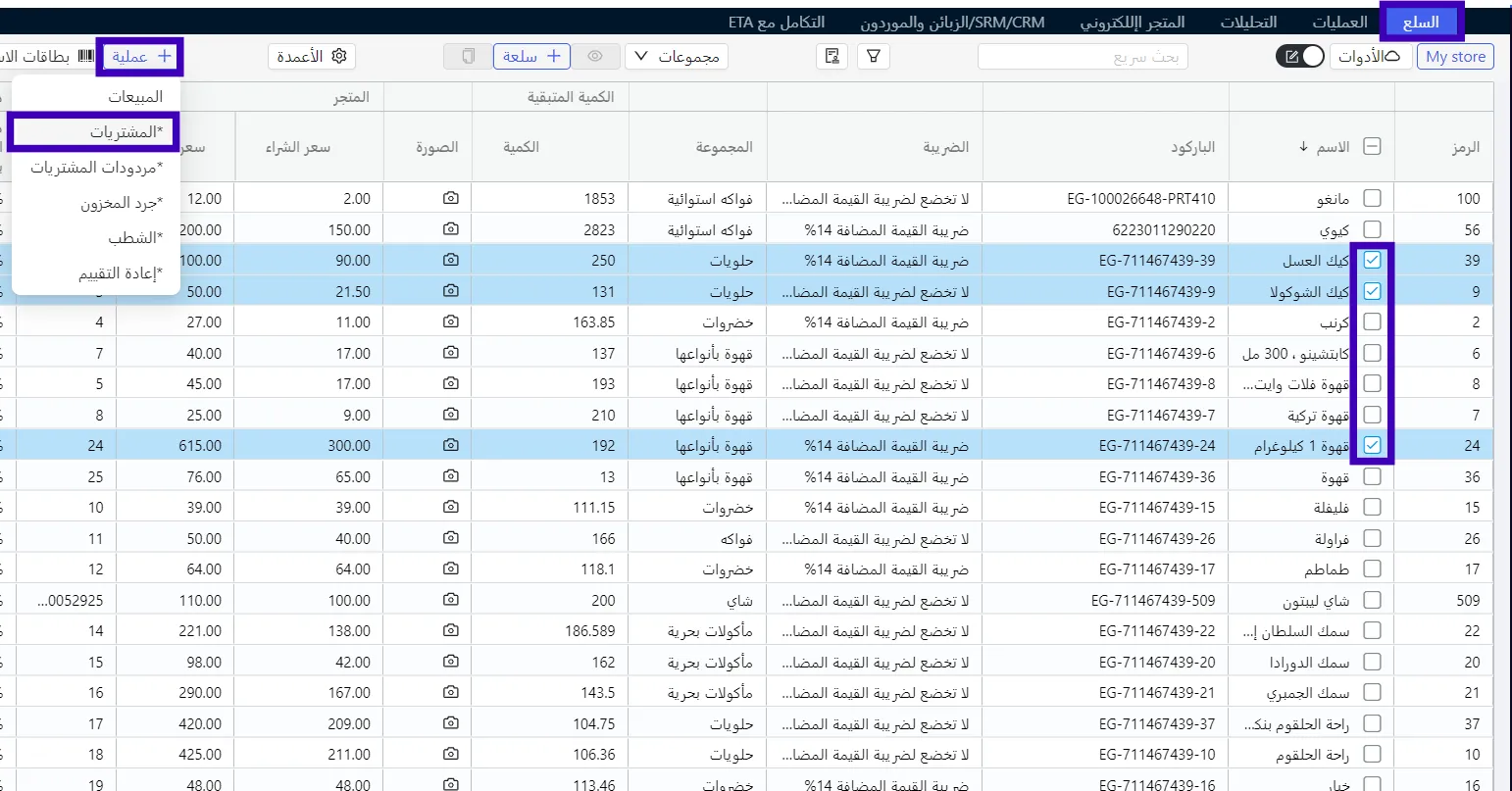Open the camera image icon for كيوي
Viewport: 1512px width, 791px height.
(450, 229)
